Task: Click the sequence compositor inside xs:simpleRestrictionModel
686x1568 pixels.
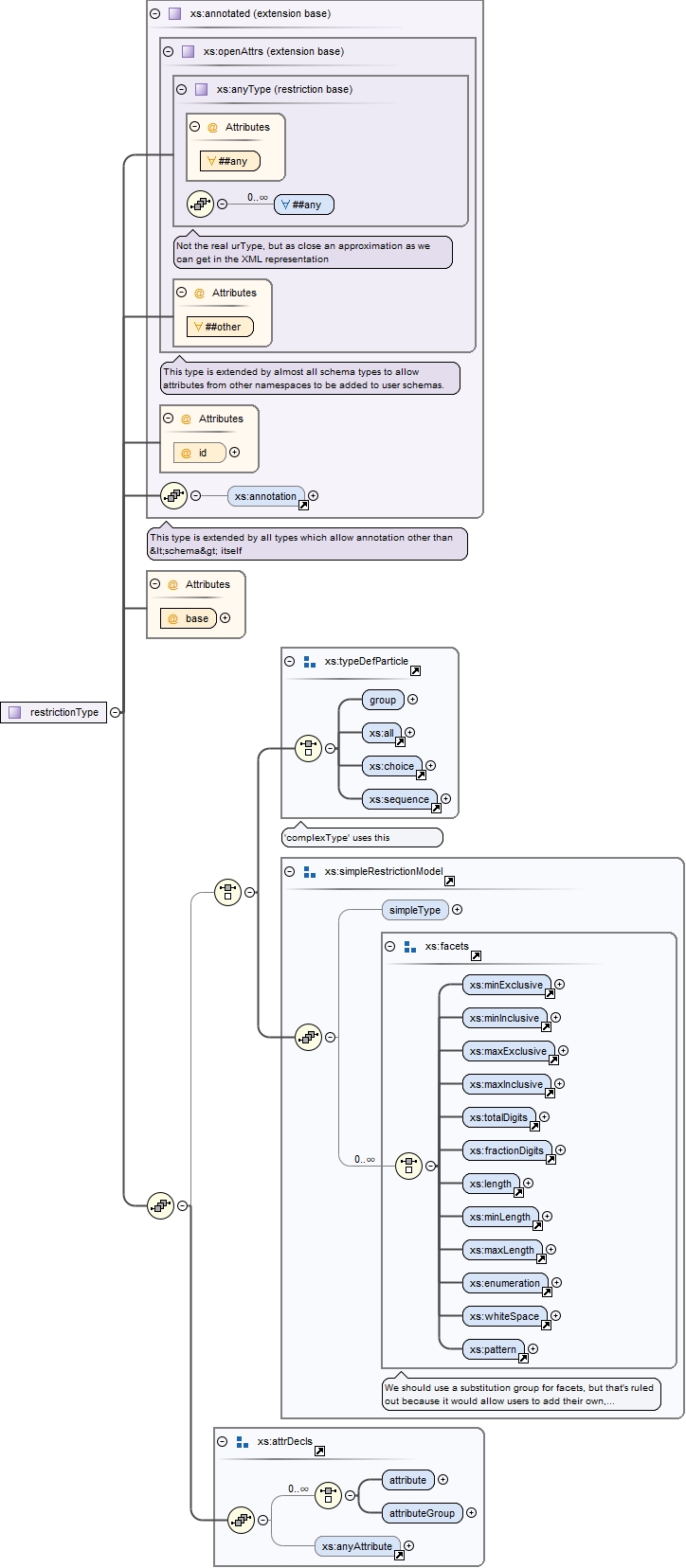Action: point(309,1037)
